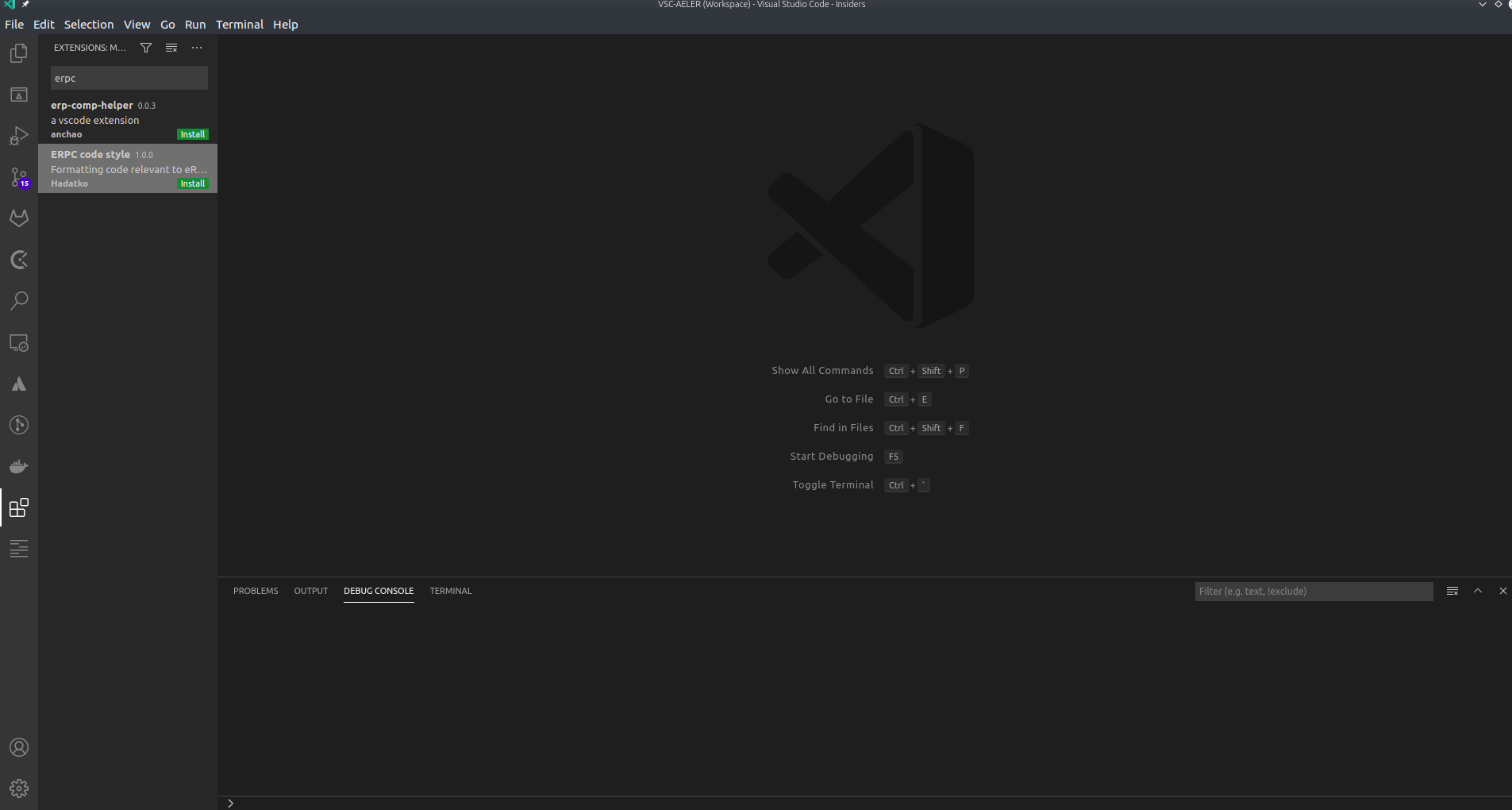Image resolution: width=1512 pixels, height=810 pixels.
Task: Click 'Toggle Terminal' hint text
Action: [x=833, y=485]
